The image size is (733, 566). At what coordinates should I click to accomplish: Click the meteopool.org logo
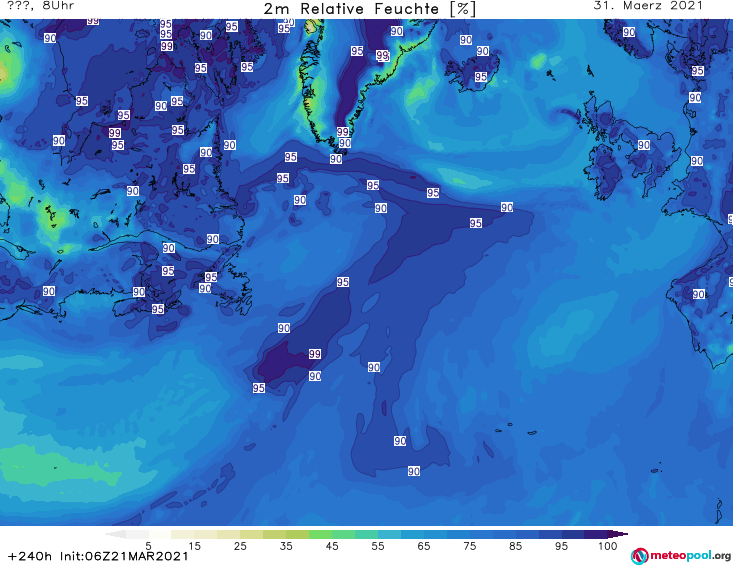(681, 556)
